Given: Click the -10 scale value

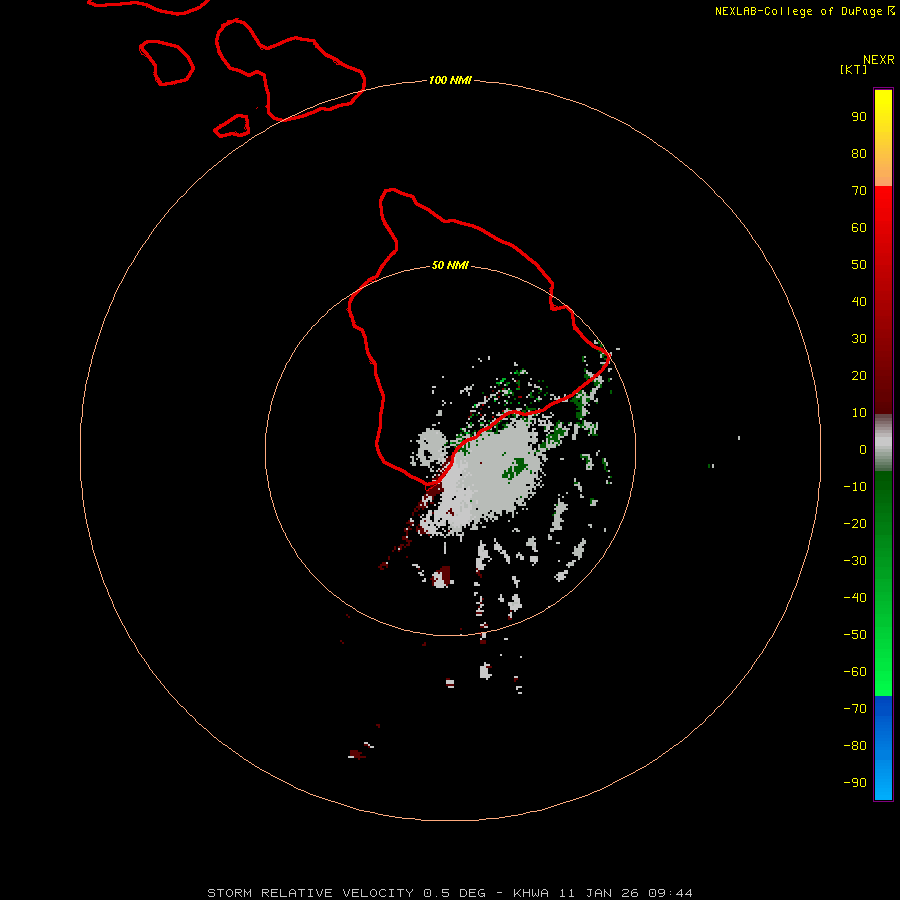Looking at the screenshot, I should click(x=855, y=487).
